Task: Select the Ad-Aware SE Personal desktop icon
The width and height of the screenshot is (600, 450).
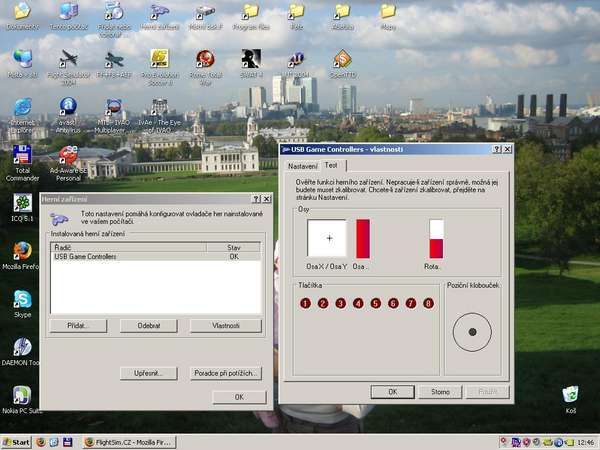Action: click(68, 163)
